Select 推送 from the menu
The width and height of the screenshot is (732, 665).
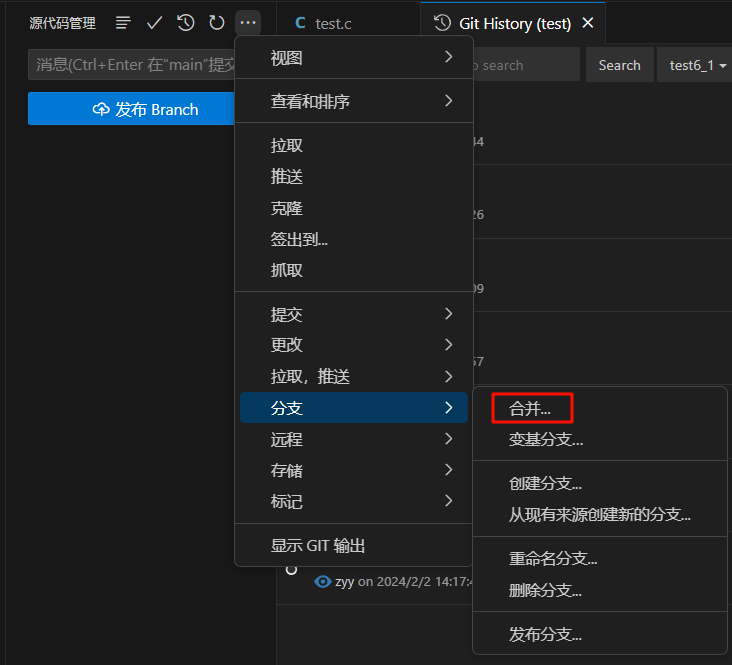click(x=354, y=177)
